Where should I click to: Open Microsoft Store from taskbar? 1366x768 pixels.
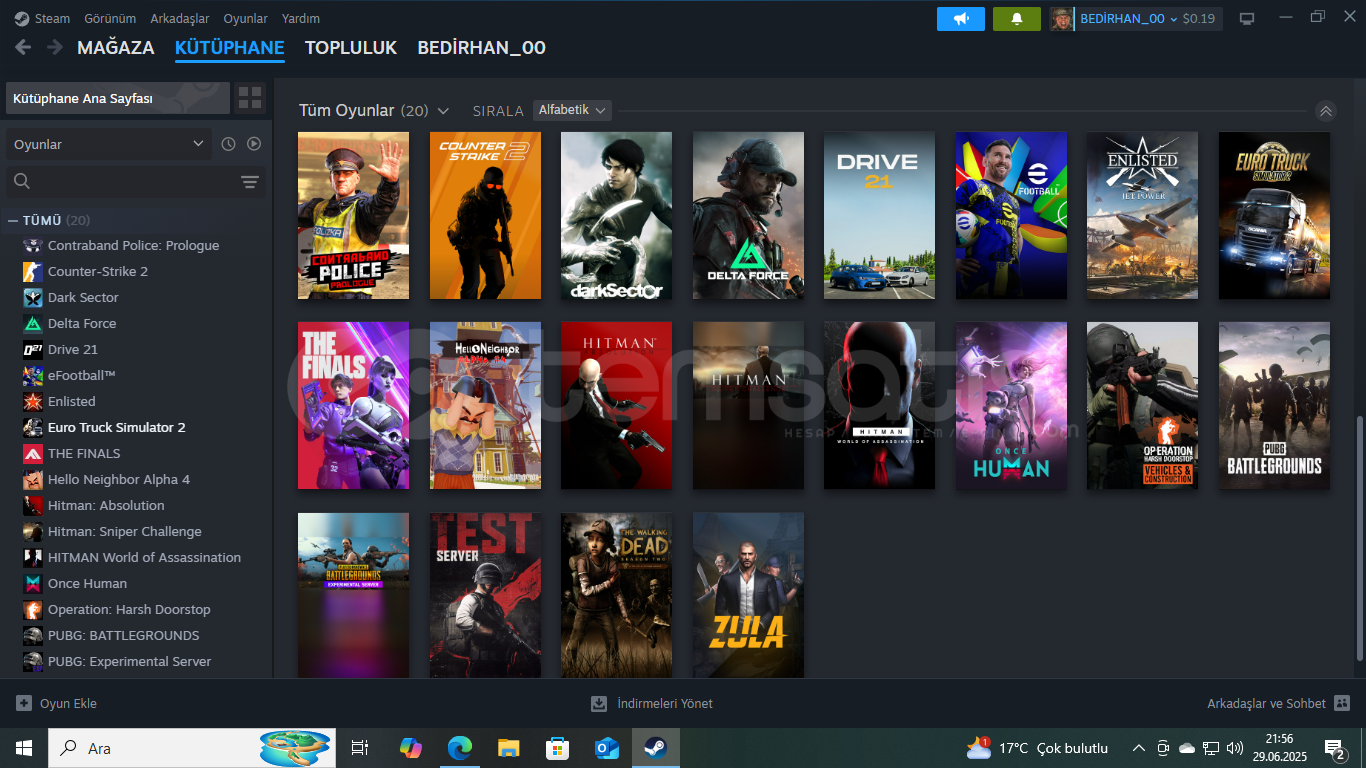click(557, 748)
